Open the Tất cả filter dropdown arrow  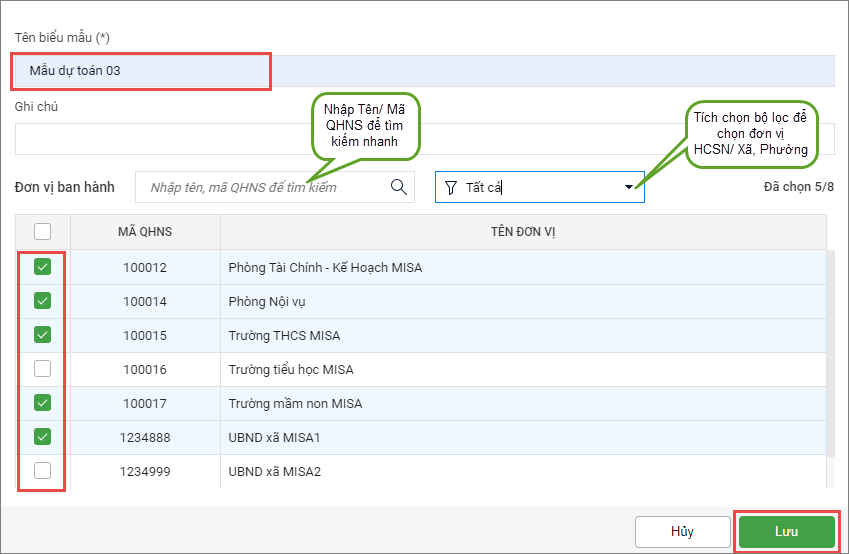coord(629,187)
